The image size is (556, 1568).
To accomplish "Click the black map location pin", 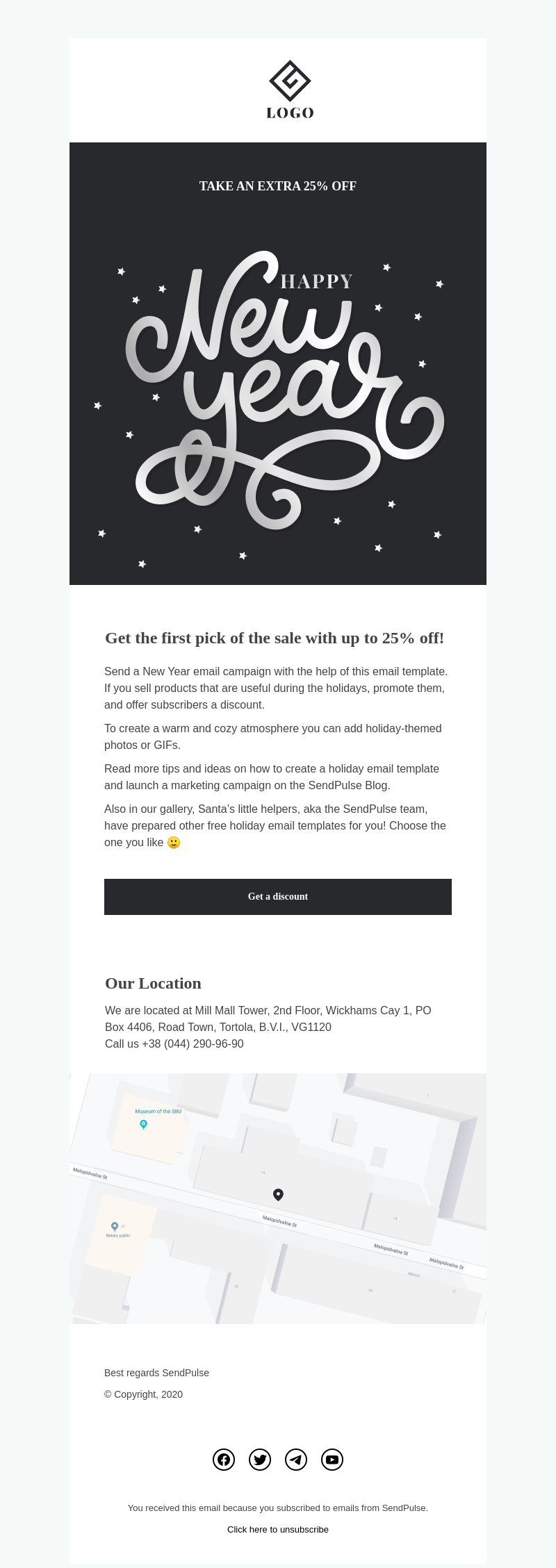I will click(278, 1194).
